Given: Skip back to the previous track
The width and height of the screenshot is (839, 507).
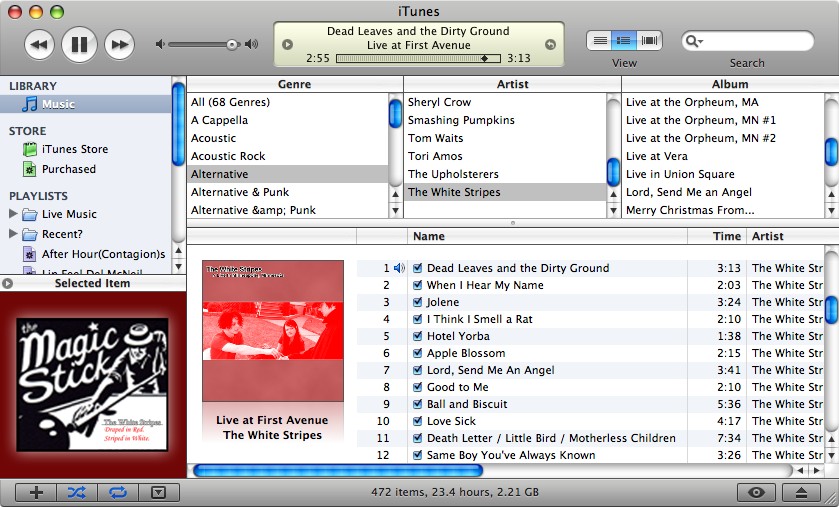Looking at the screenshot, I should (39, 44).
